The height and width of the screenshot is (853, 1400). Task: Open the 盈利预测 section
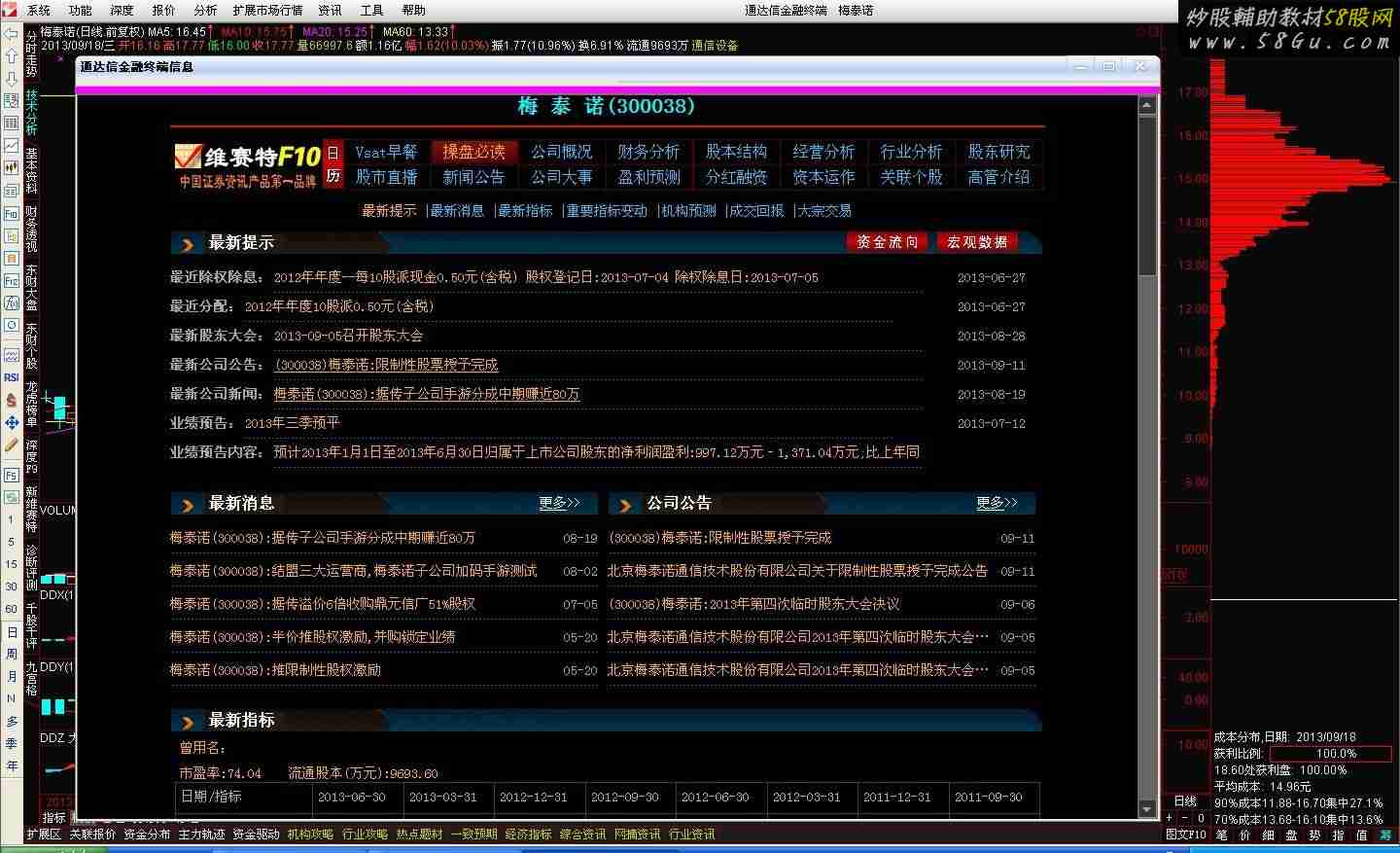648,177
